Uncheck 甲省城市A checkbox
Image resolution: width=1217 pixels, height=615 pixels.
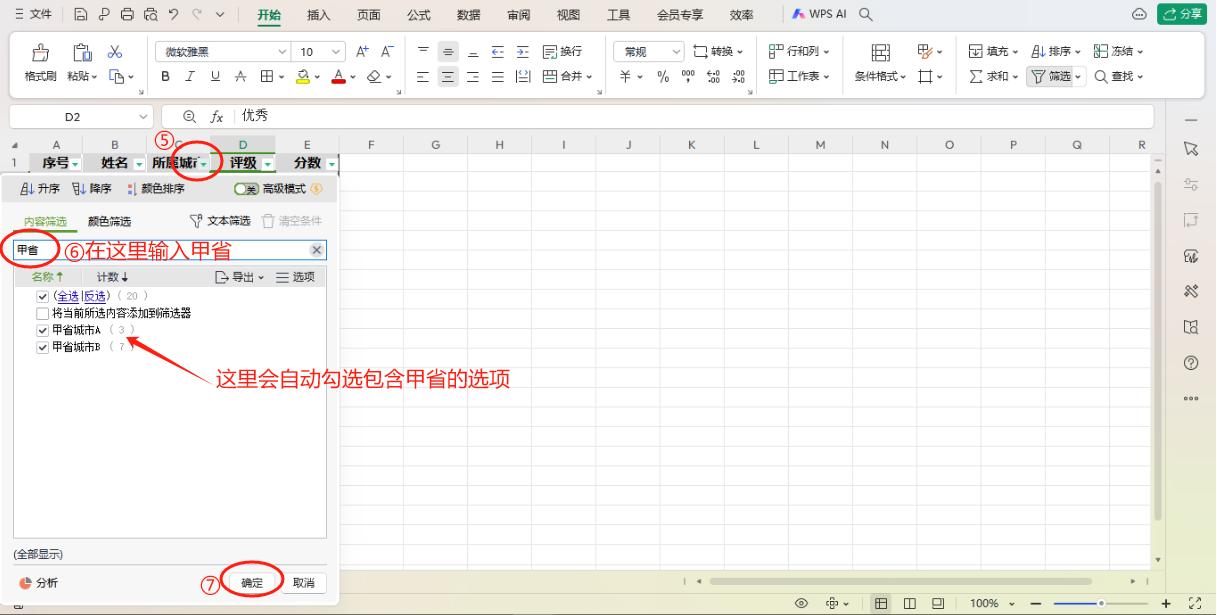click(42, 330)
